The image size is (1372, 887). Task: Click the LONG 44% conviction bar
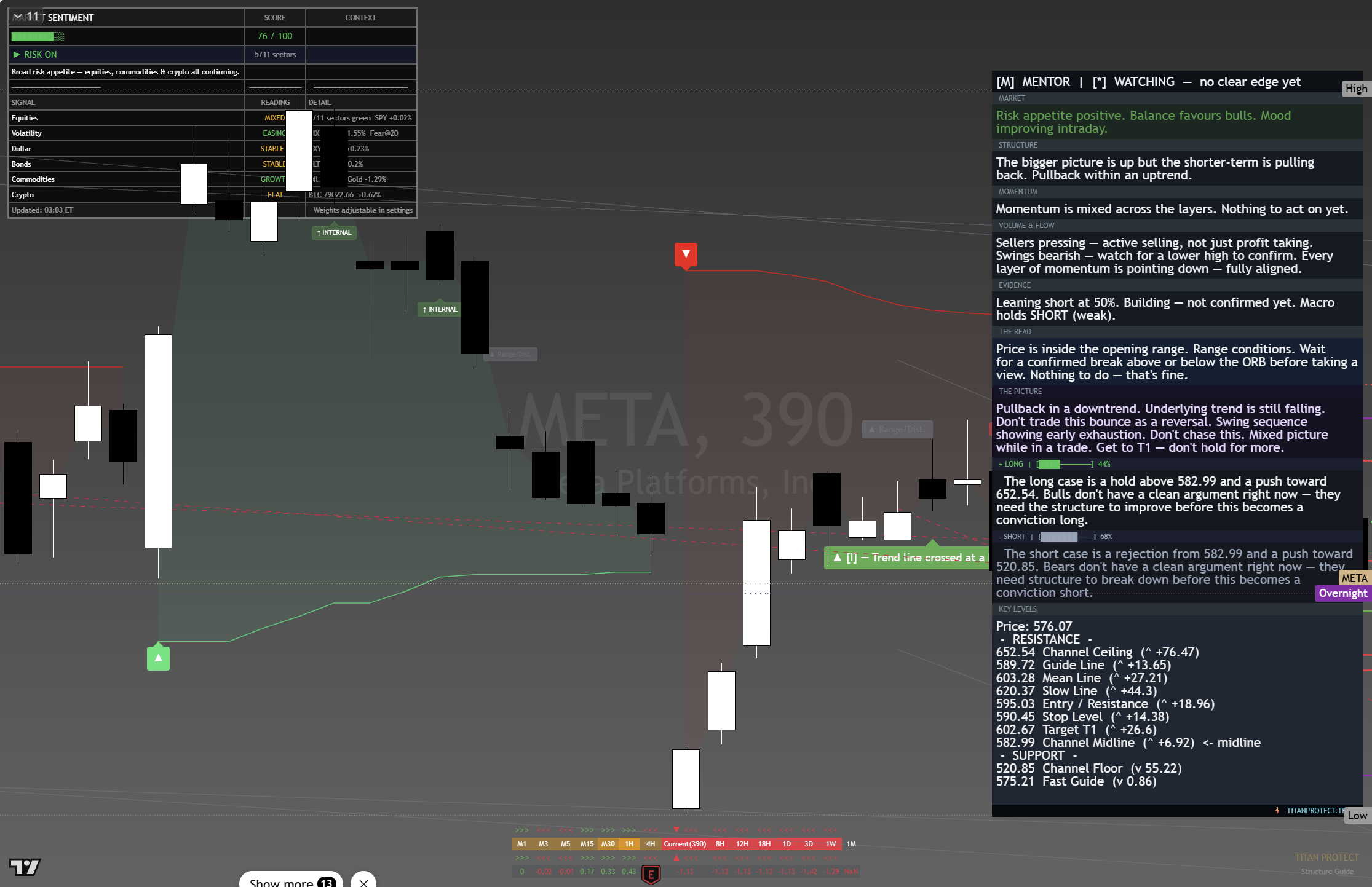[x=1065, y=464]
